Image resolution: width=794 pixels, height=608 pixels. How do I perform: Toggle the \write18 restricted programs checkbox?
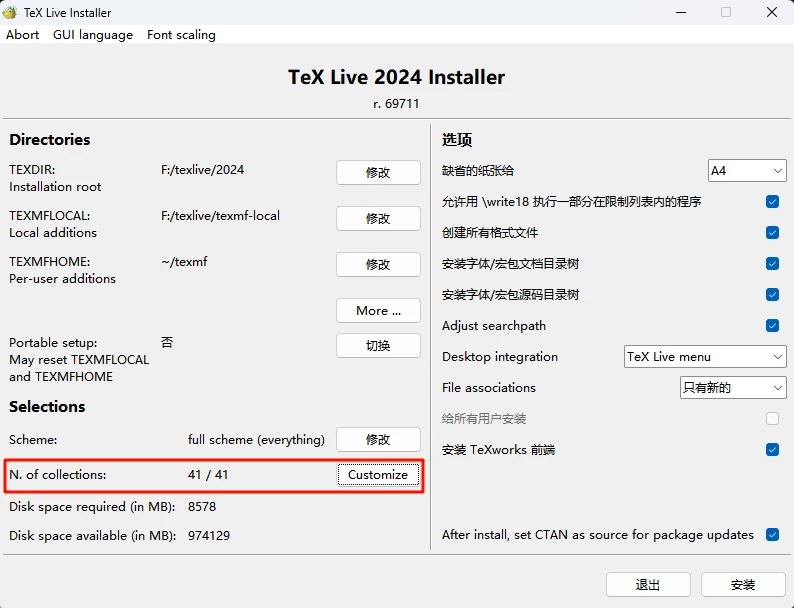tap(772, 201)
